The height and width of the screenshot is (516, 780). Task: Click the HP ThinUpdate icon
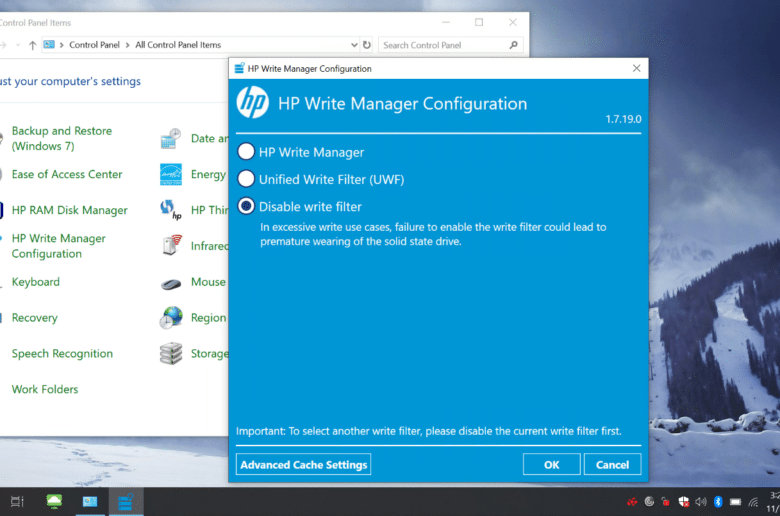click(x=171, y=210)
